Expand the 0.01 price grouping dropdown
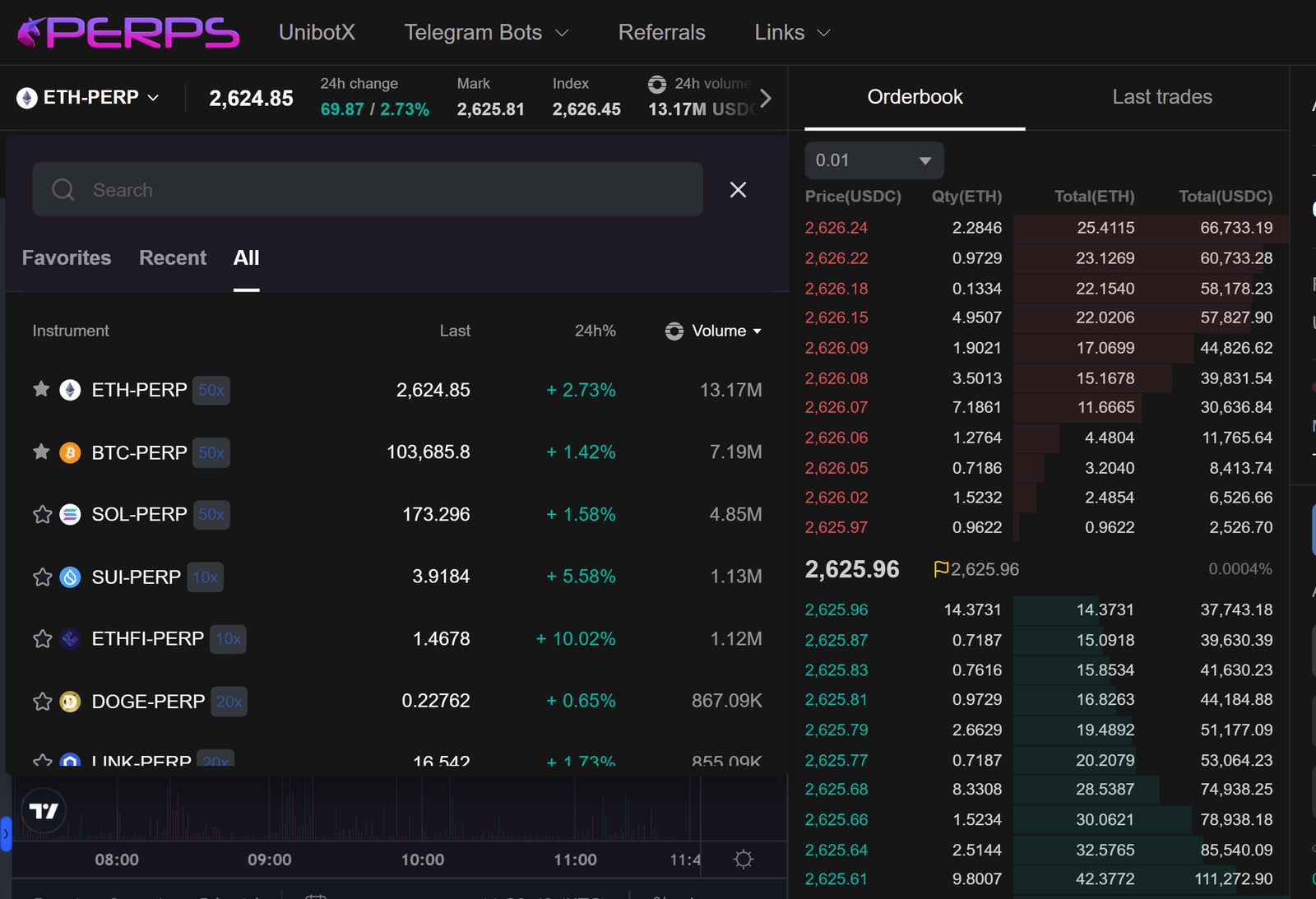Image resolution: width=1316 pixels, height=899 pixels. [873, 160]
